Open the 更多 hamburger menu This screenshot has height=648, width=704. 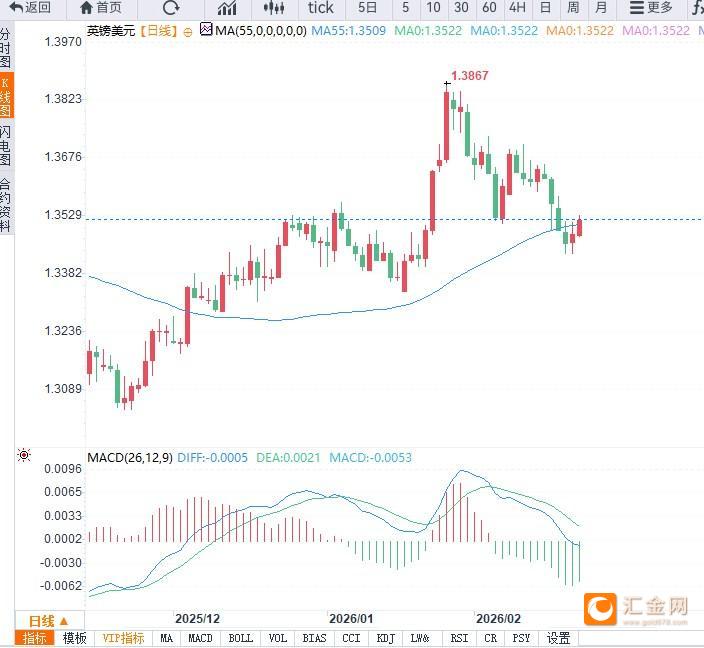651,8
